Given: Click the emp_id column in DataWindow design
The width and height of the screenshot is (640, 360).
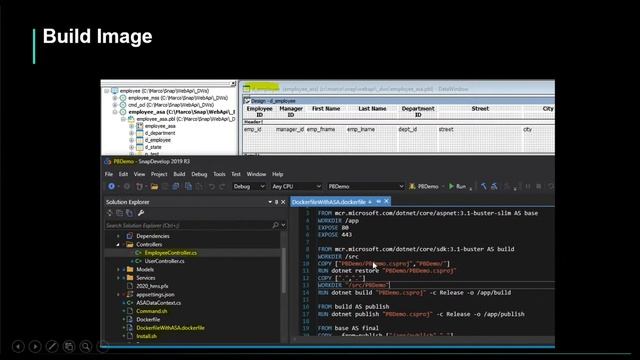Looking at the screenshot, I should (x=253, y=129).
